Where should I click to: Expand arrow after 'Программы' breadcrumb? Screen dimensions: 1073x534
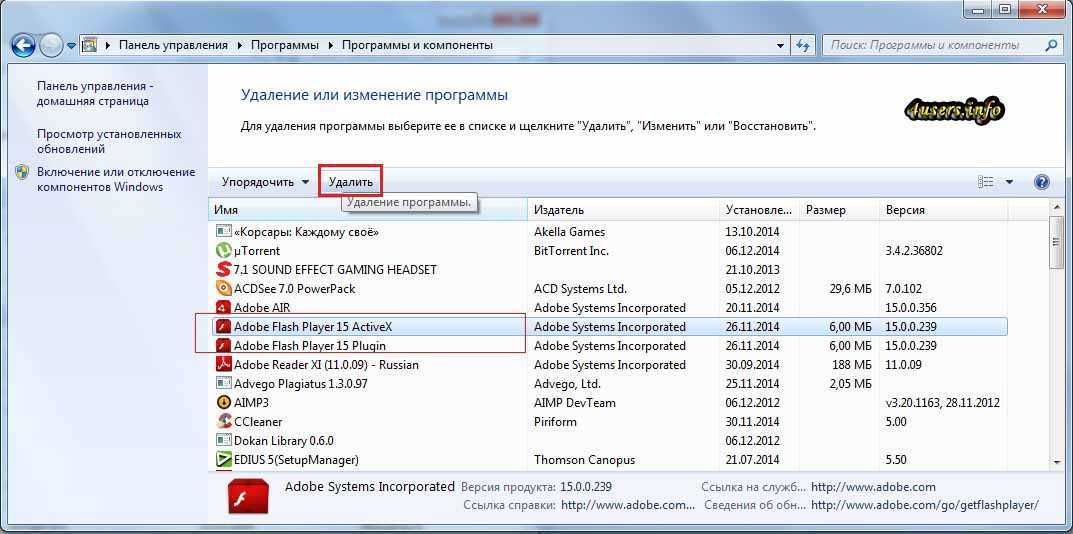(x=330, y=46)
